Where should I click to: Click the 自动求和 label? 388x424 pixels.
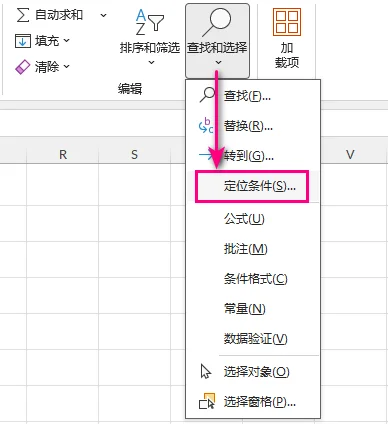tap(59, 15)
